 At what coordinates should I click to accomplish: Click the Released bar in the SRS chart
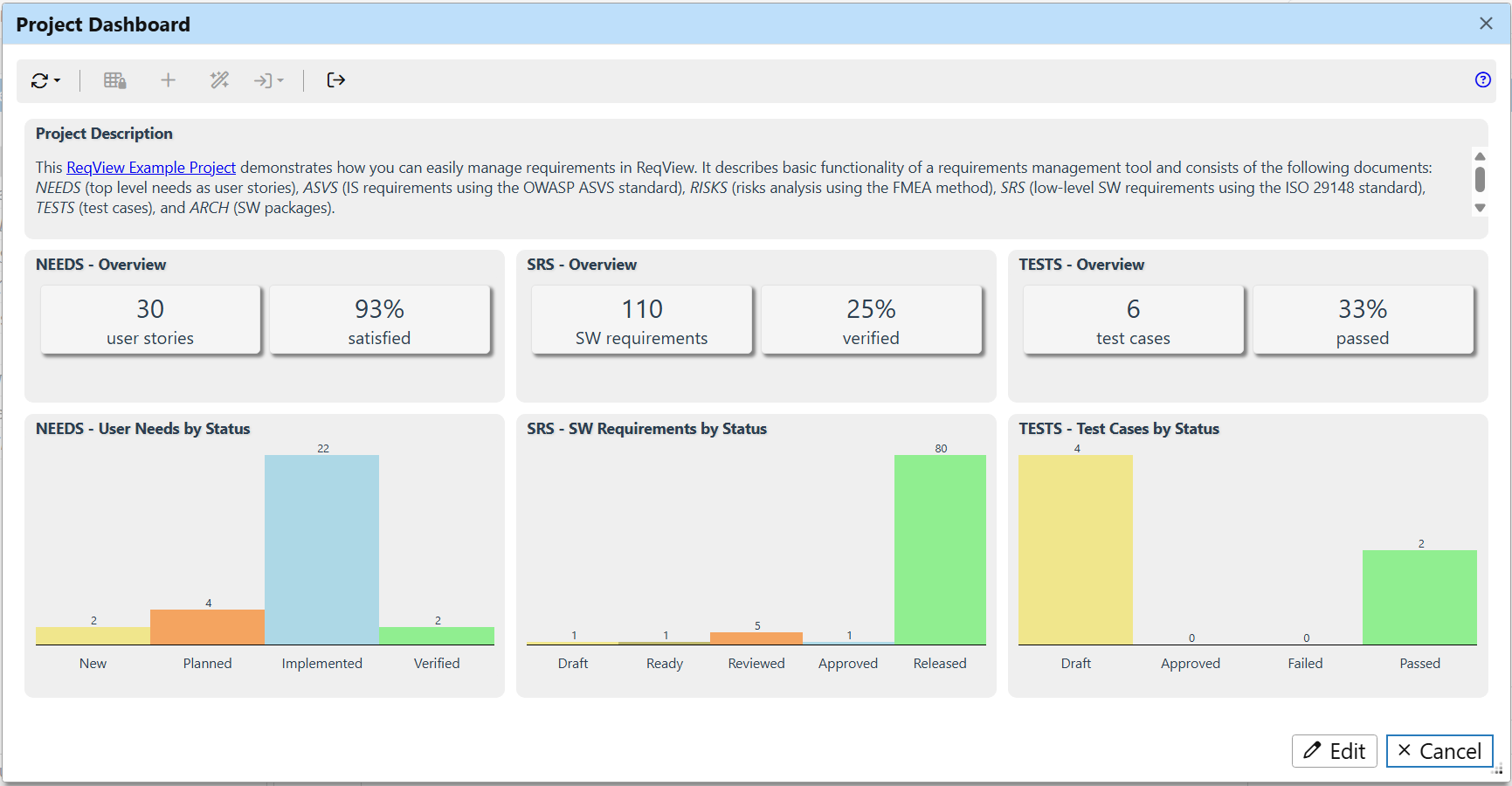(x=939, y=550)
